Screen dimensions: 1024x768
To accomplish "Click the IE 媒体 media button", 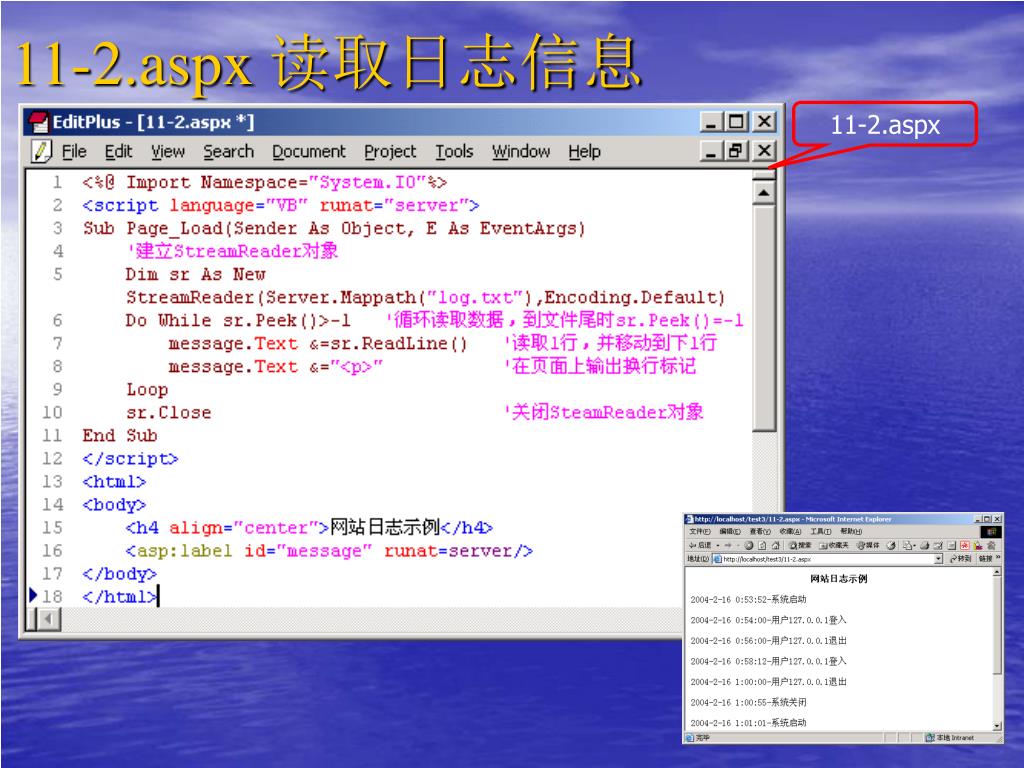I will (869, 545).
